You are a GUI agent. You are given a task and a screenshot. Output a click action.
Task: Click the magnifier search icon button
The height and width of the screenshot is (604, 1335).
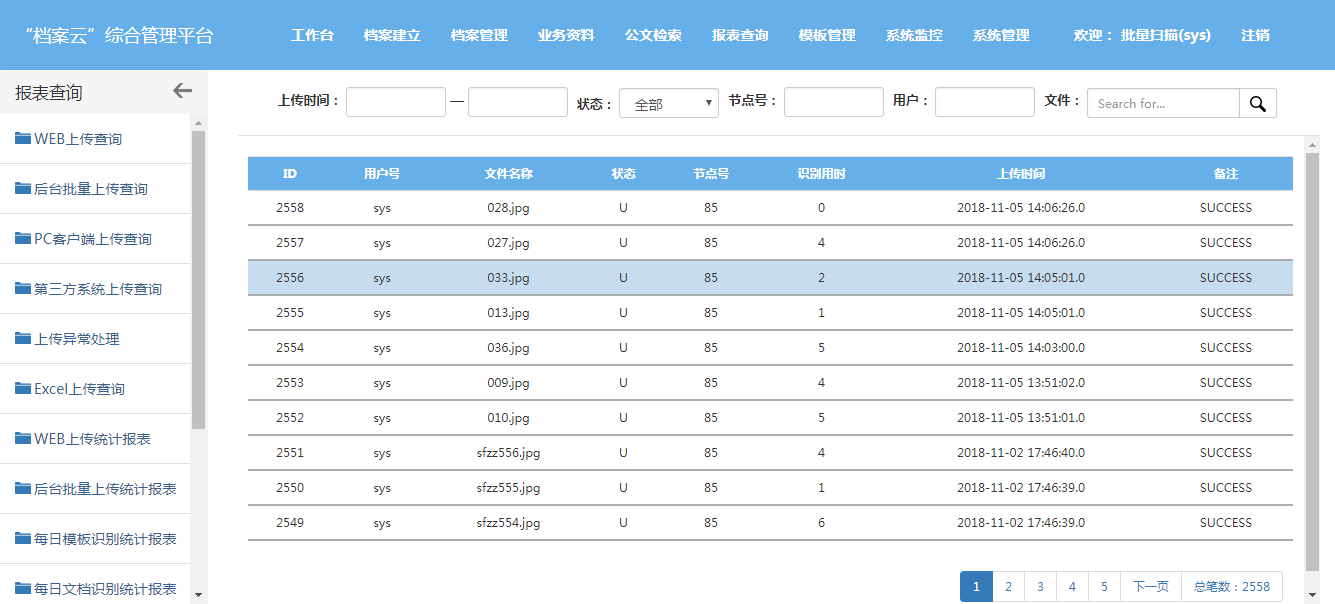(x=1257, y=103)
